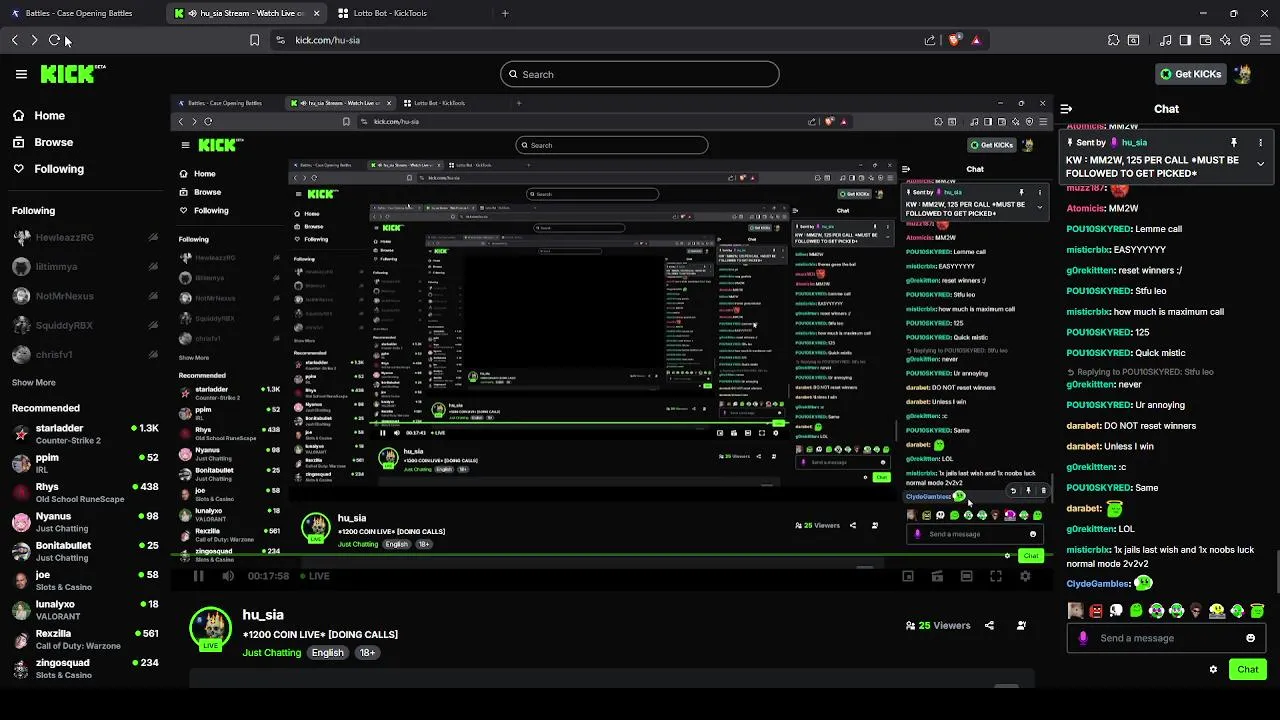Mute the stream audio
This screenshot has width=1280, height=720.
coord(228,576)
